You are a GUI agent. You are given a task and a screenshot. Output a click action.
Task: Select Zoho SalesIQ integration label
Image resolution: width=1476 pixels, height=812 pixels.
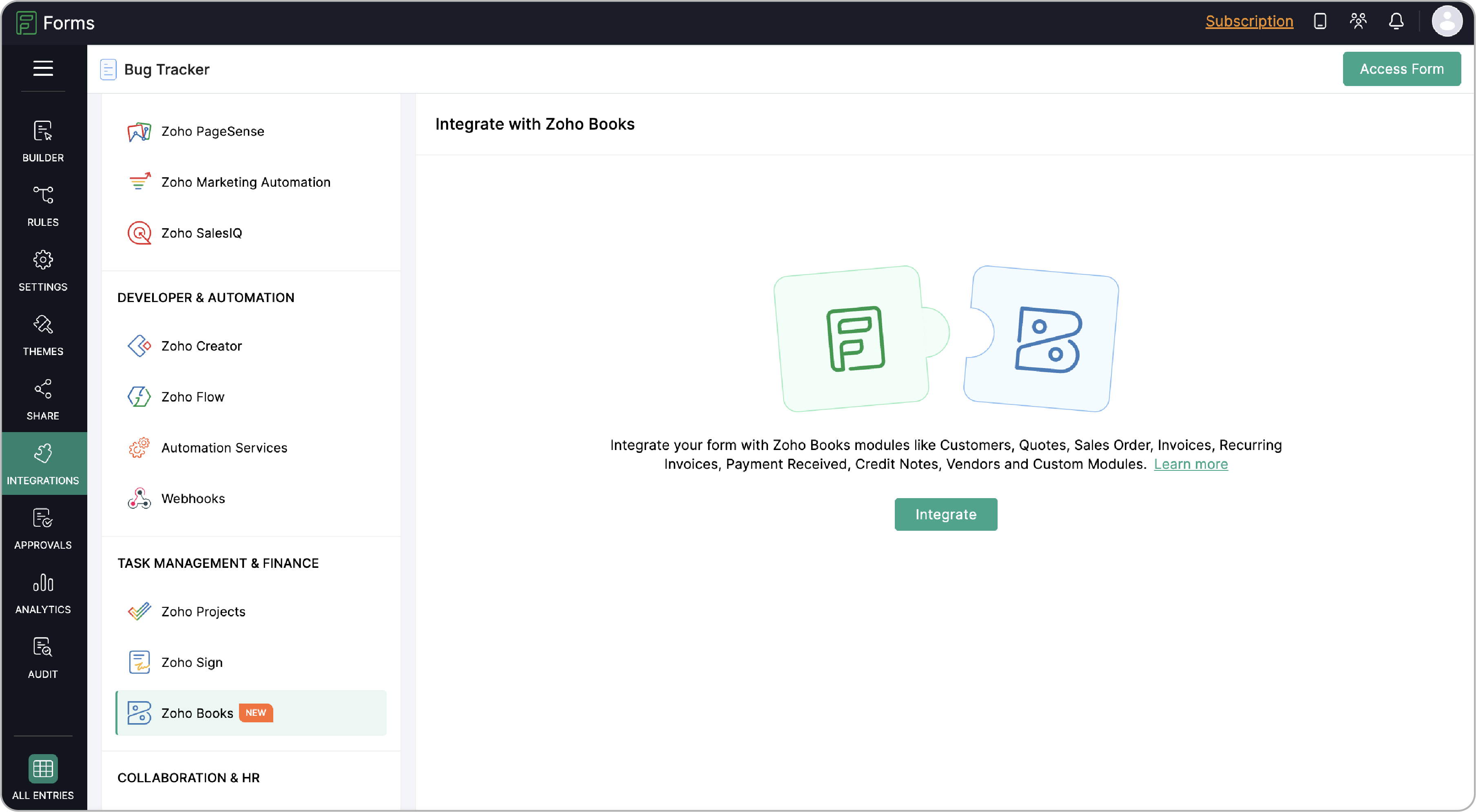pos(202,233)
